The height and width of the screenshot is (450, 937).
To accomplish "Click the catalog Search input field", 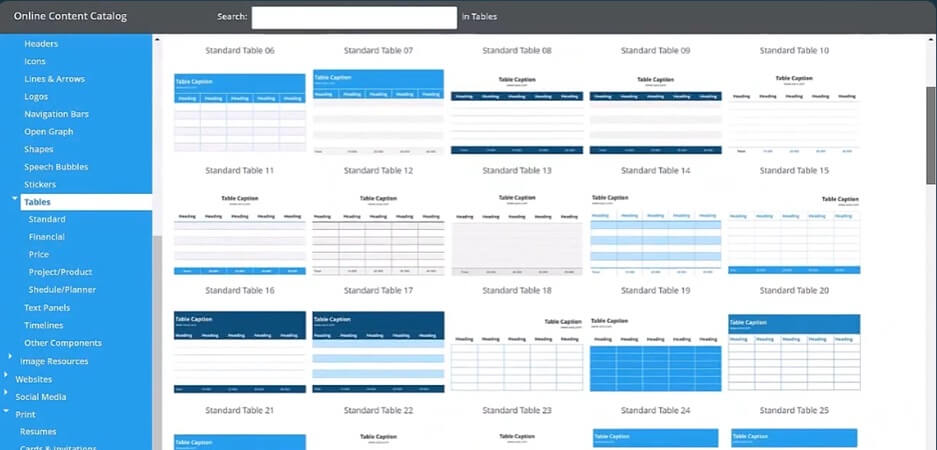I will coord(354,17).
